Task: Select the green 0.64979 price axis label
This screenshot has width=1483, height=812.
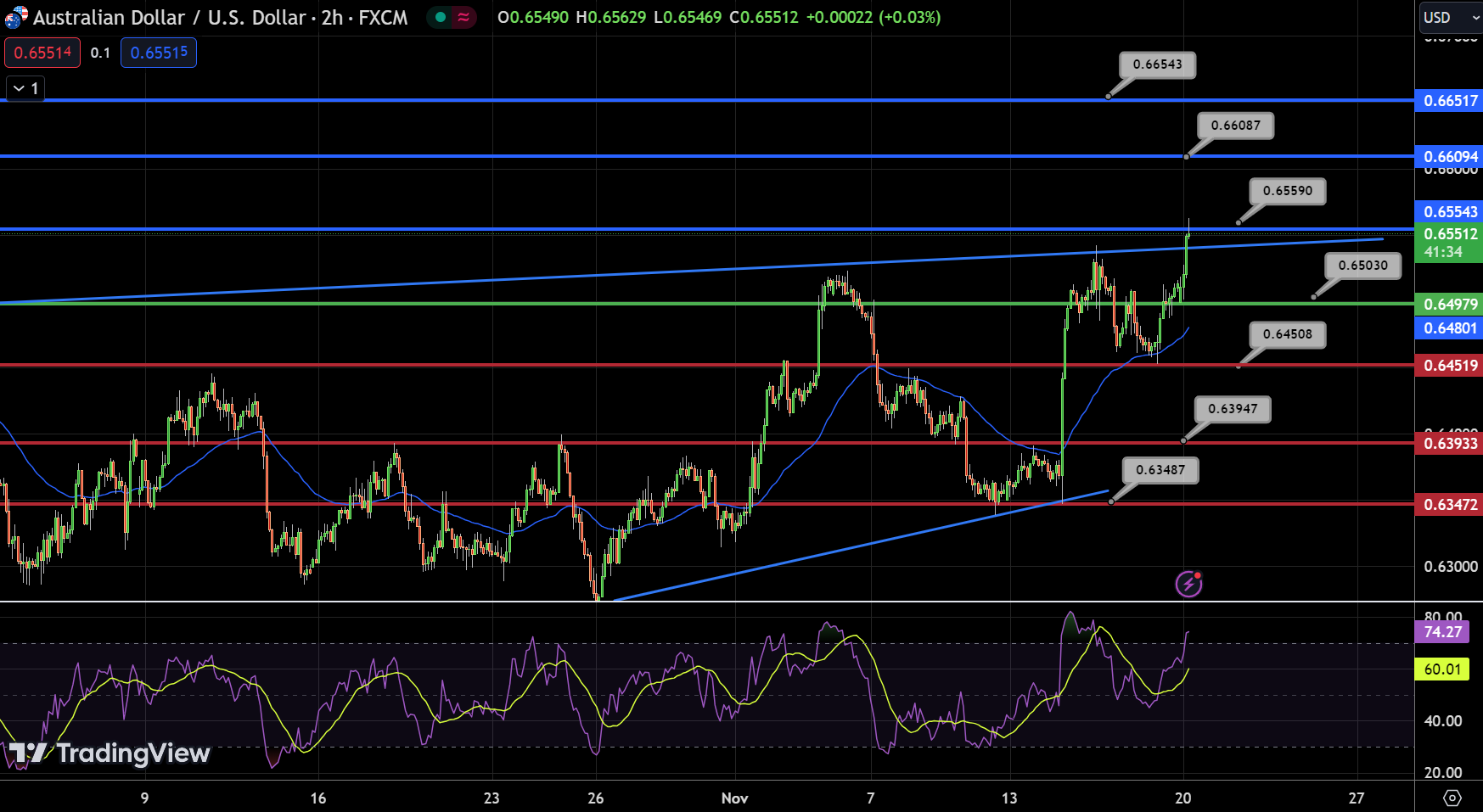Action: 1449,304
